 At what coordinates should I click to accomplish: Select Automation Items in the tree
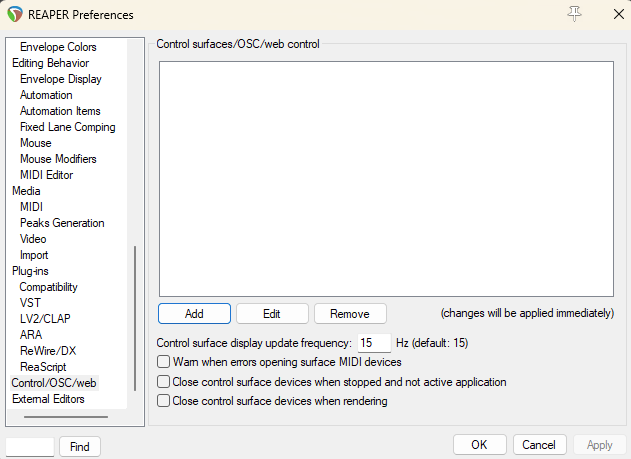[x=60, y=111]
